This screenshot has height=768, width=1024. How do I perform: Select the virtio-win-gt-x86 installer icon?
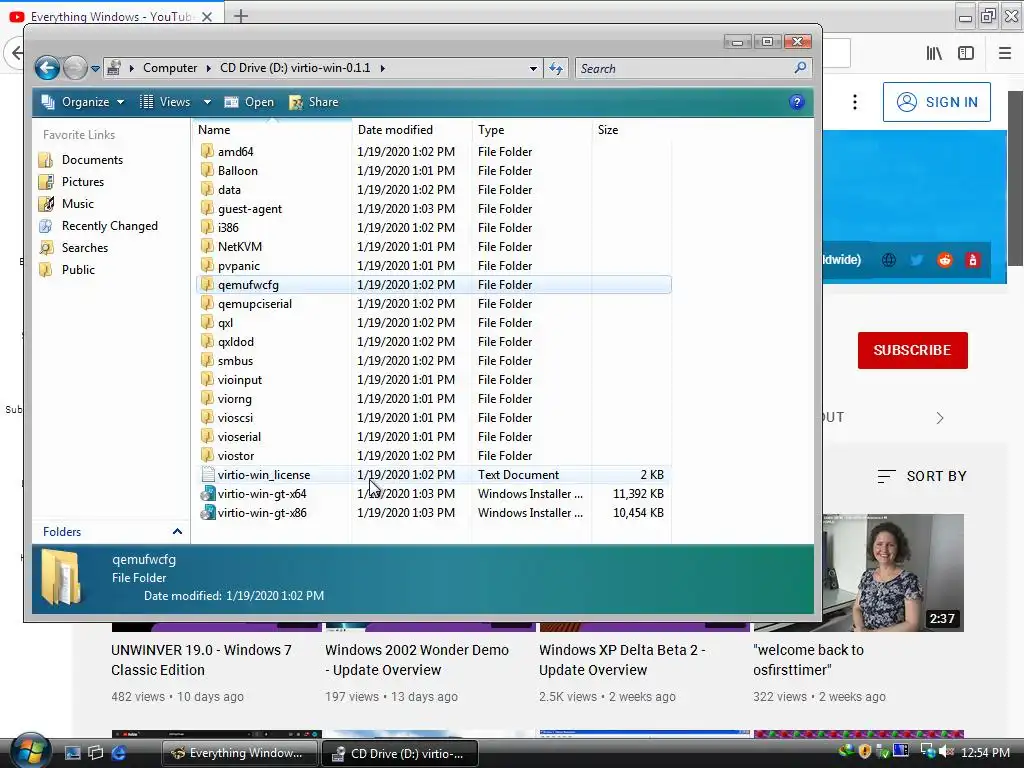[x=208, y=513]
